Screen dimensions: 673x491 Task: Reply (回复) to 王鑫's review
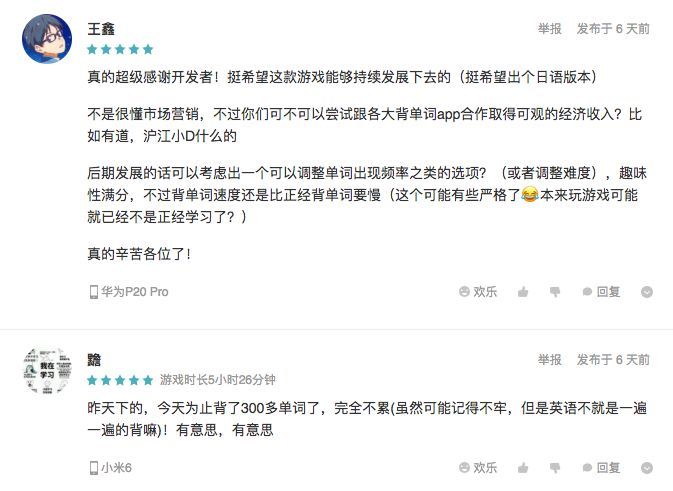coord(601,292)
